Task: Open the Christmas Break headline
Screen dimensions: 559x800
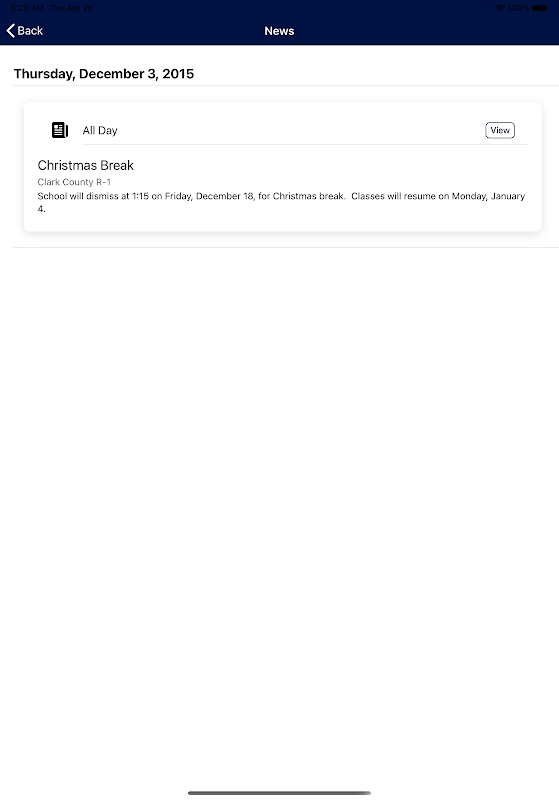Action: coord(86,165)
